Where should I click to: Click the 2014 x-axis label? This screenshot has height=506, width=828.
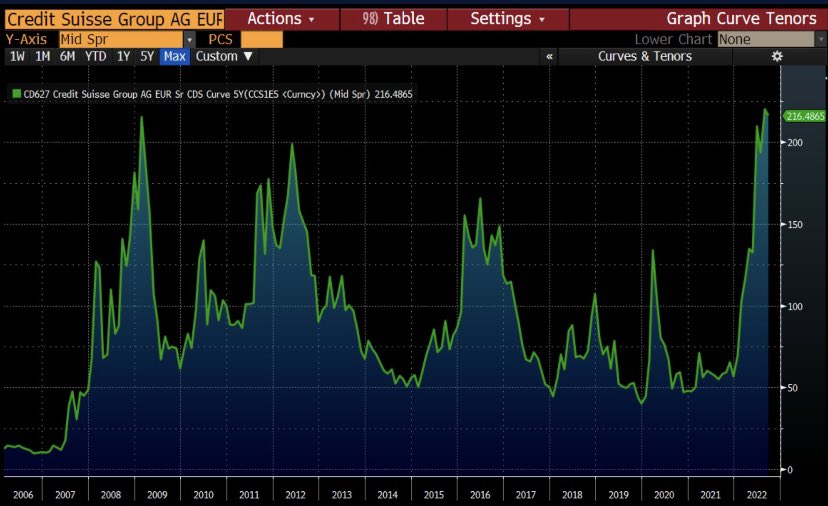click(388, 495)
